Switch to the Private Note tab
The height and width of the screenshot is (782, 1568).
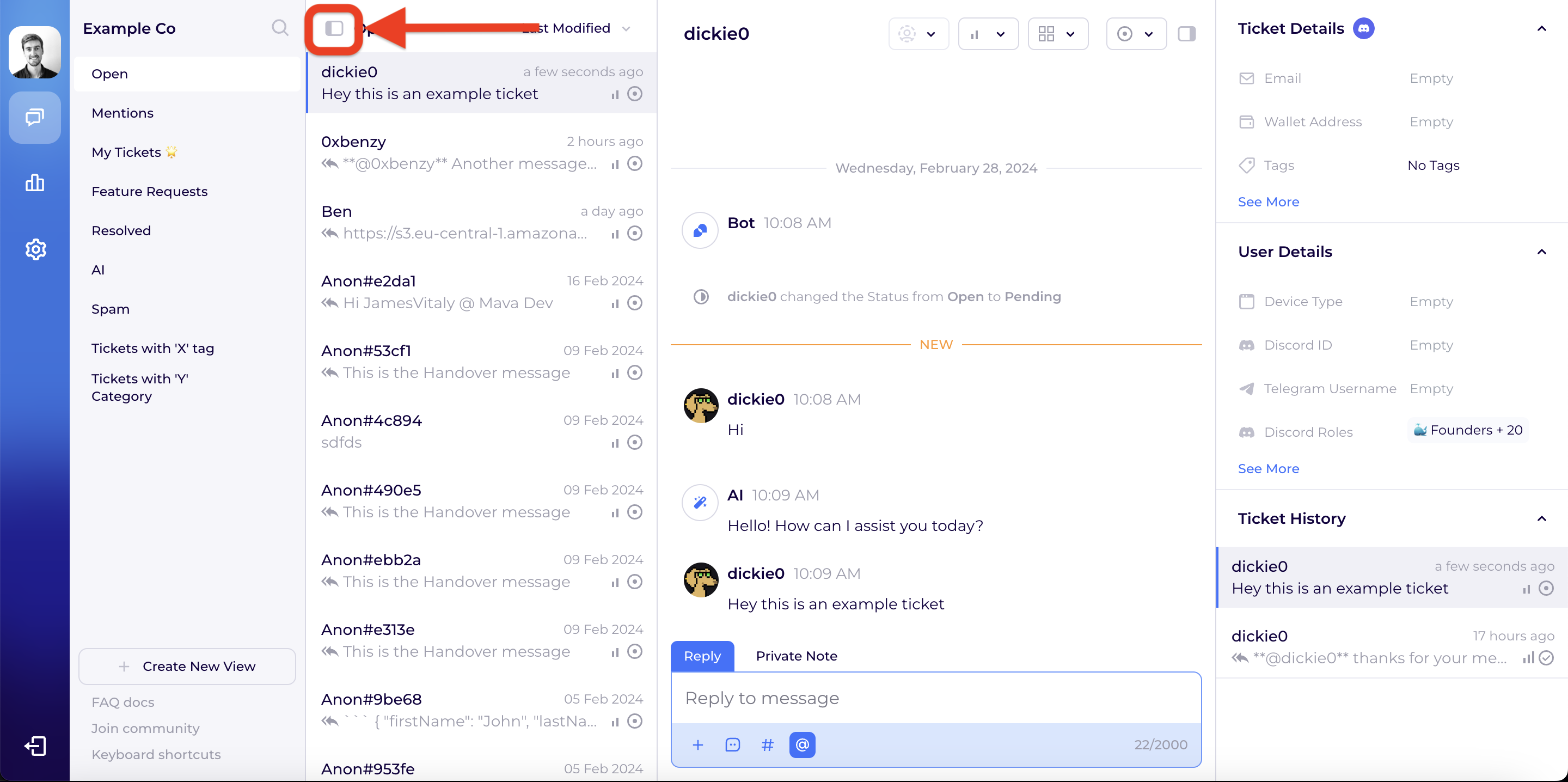tap(796, 656)
